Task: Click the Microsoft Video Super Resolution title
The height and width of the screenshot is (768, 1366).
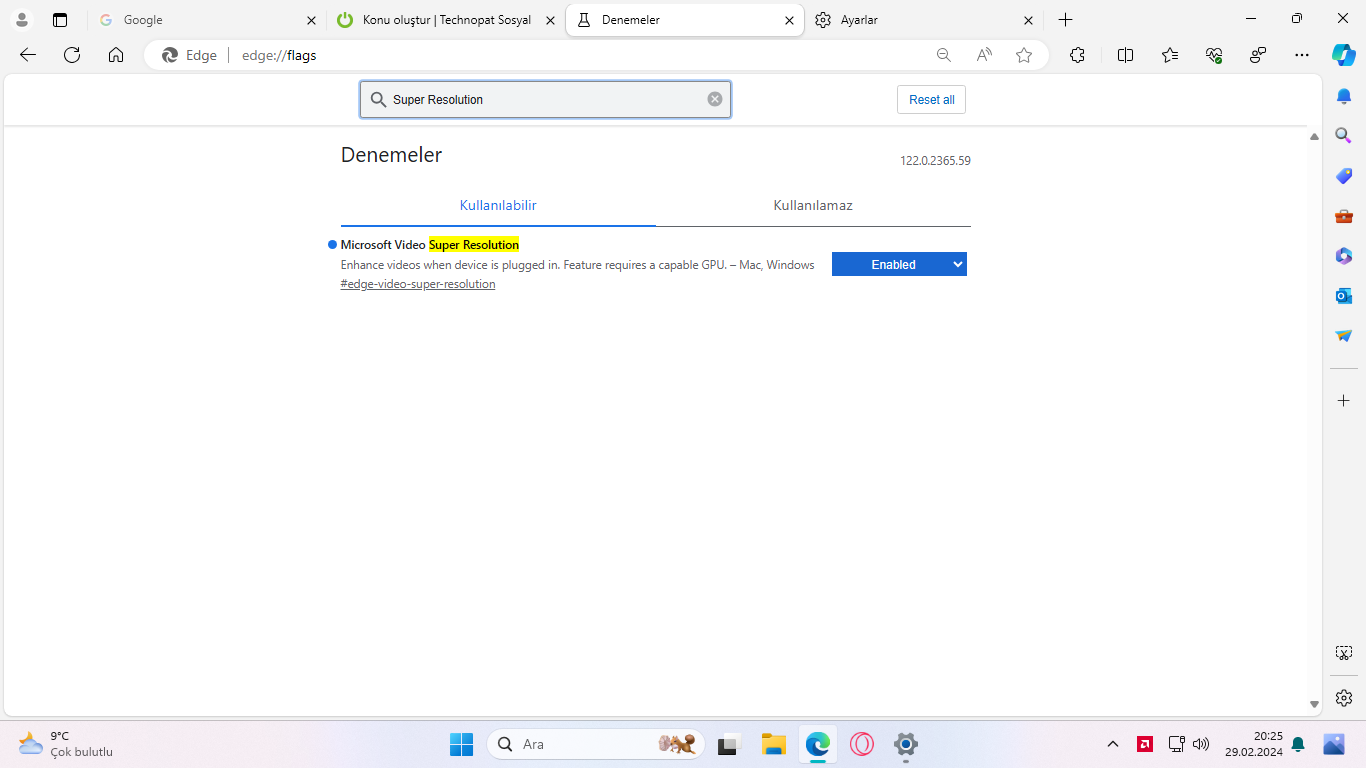Action: coord(430,245)
